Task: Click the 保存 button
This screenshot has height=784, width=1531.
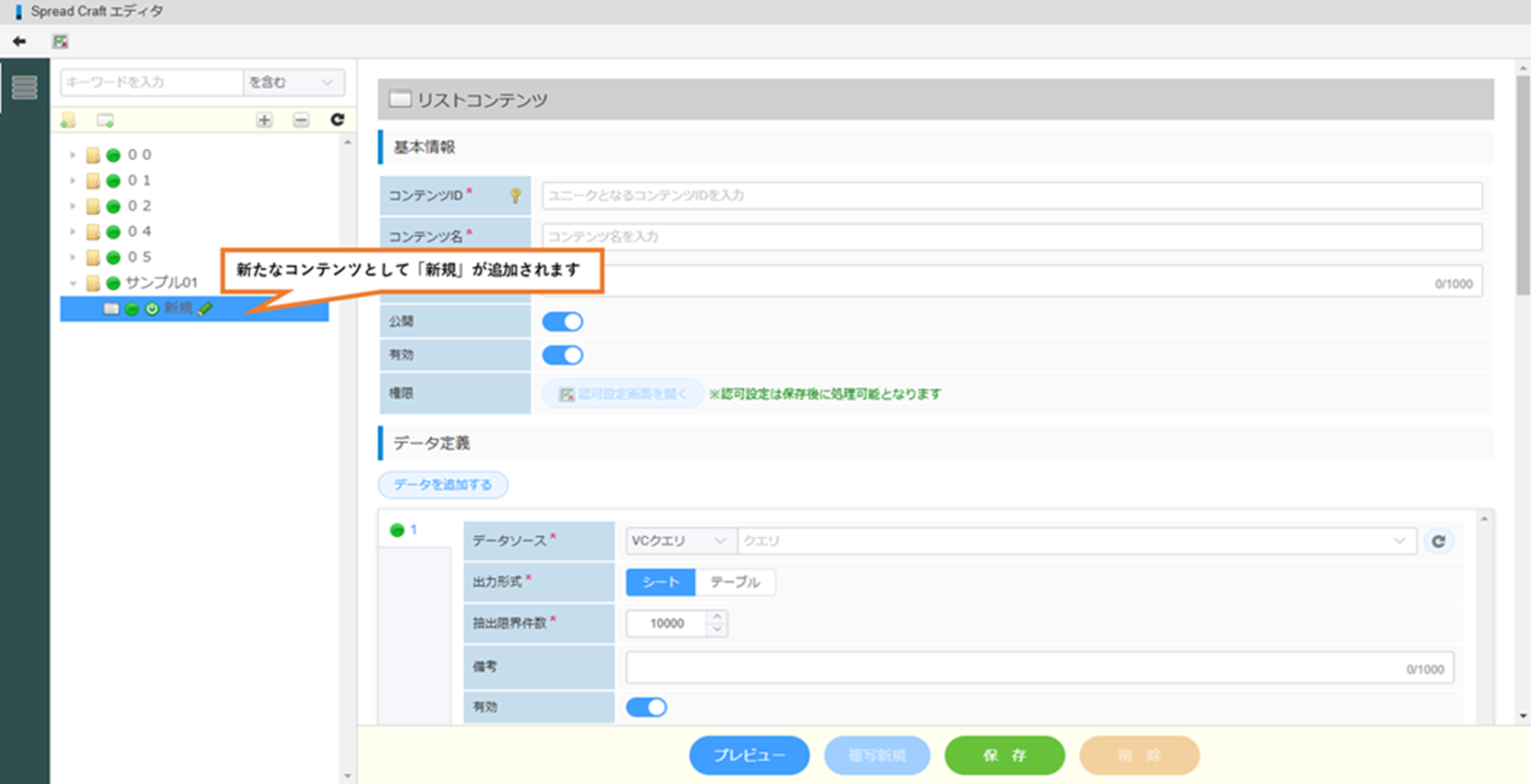Action: (x=1004, y=756)
